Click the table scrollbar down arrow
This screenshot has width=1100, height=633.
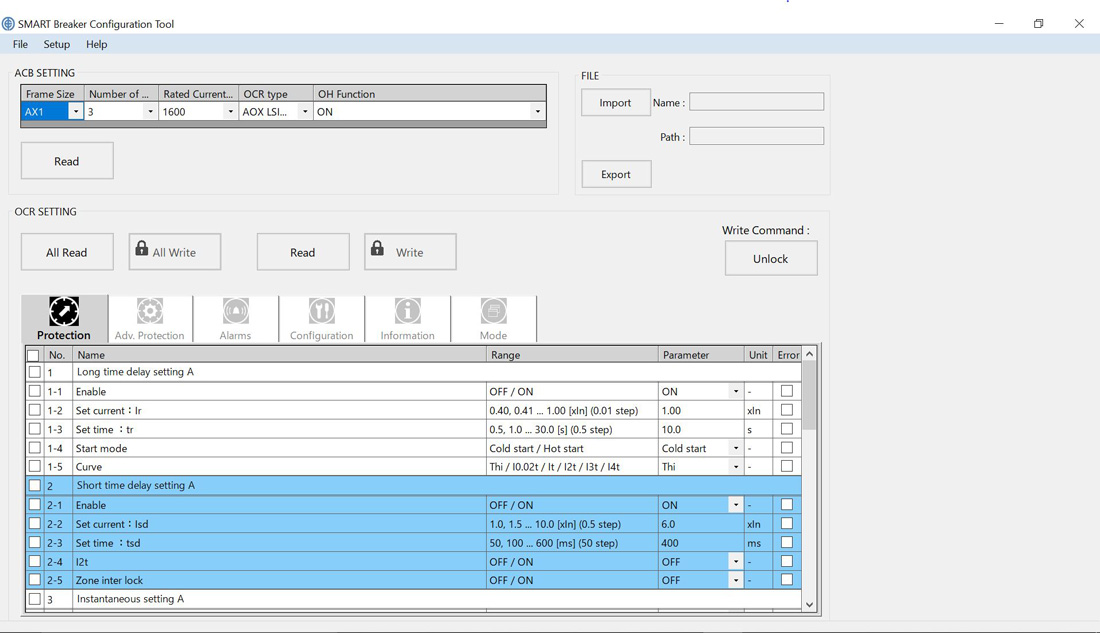pyautogui.click(x=810, y=604)
